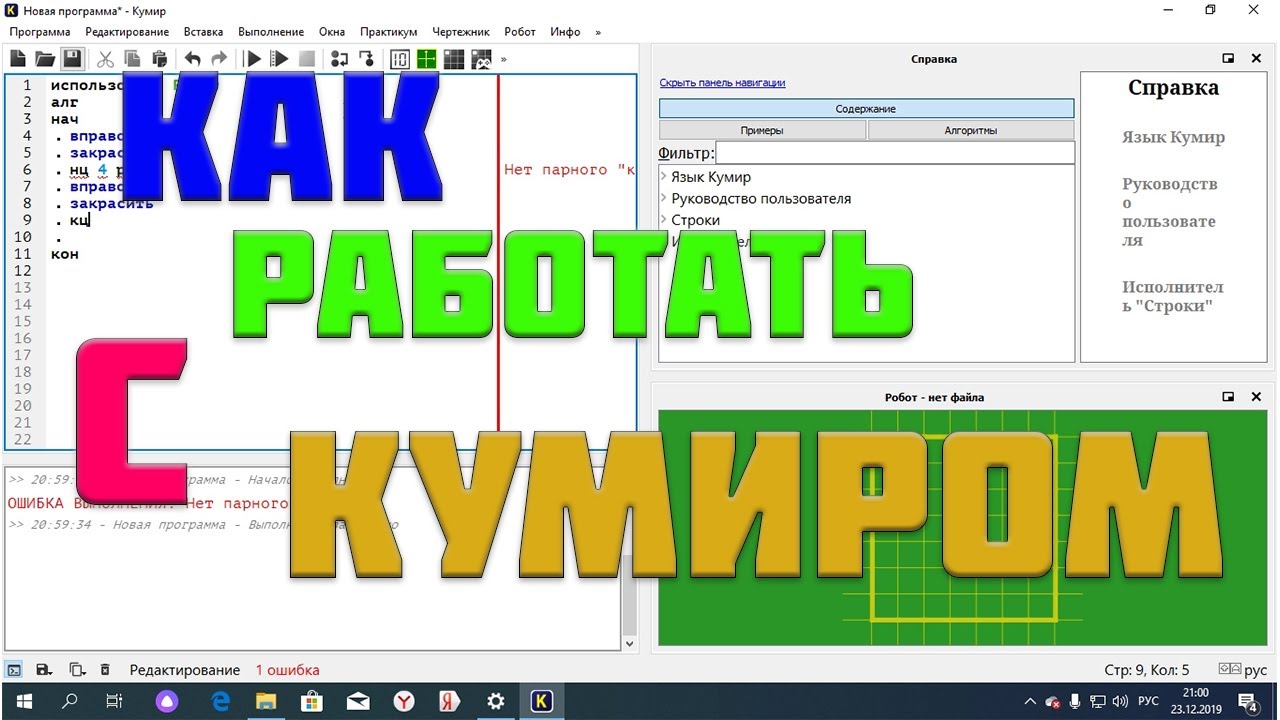Close the Робот panel

click(x=1257, y=397)
